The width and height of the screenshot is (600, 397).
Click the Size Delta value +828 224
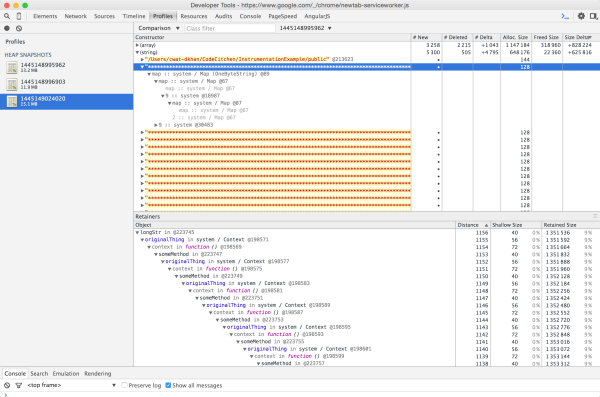(x=580, y=45)
